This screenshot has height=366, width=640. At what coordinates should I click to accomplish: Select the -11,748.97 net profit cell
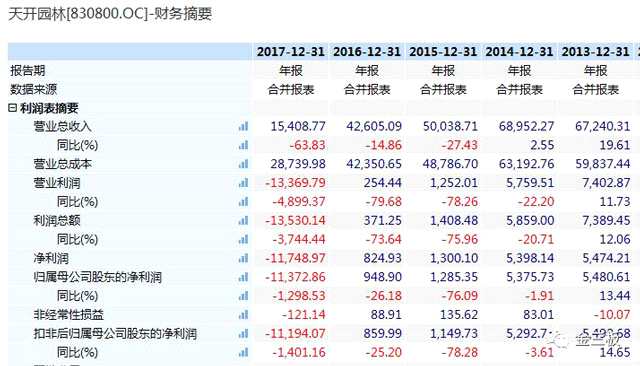coord(296,258)
